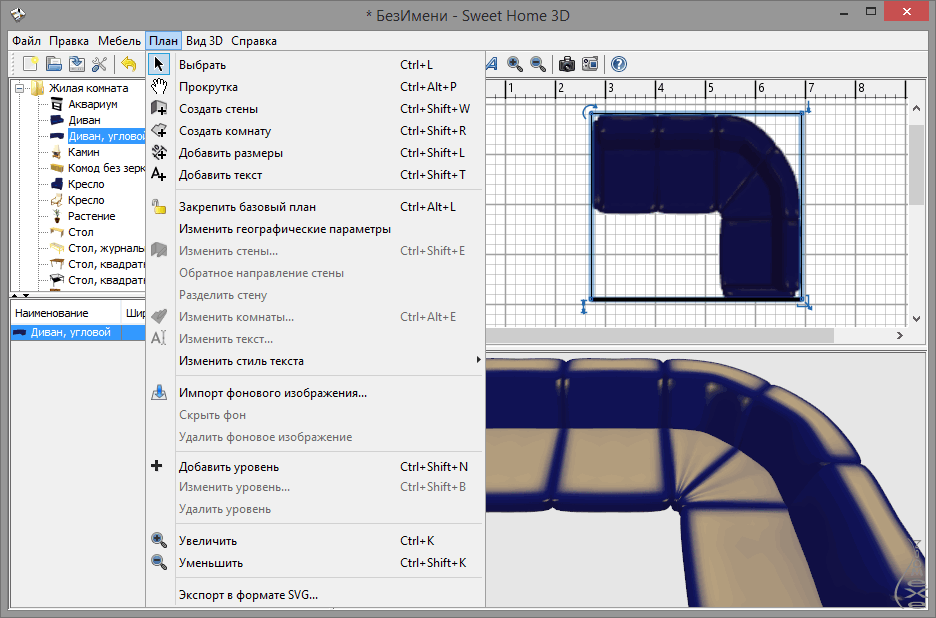Choose Выбрать in the План menu
Screen dimensions: 936x618
pyautogui.click(x=315, y=64)
